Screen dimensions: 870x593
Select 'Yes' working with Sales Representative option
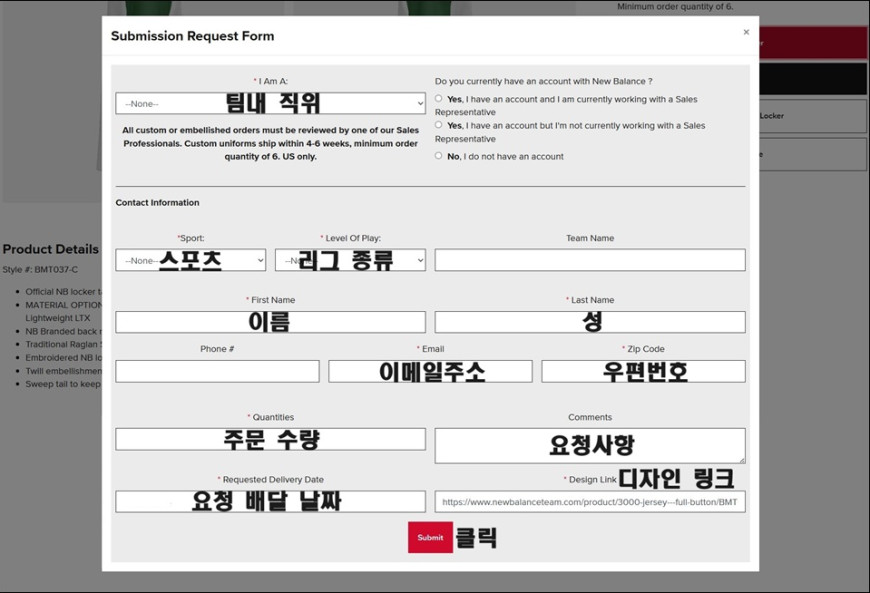(x=438, y=99)
